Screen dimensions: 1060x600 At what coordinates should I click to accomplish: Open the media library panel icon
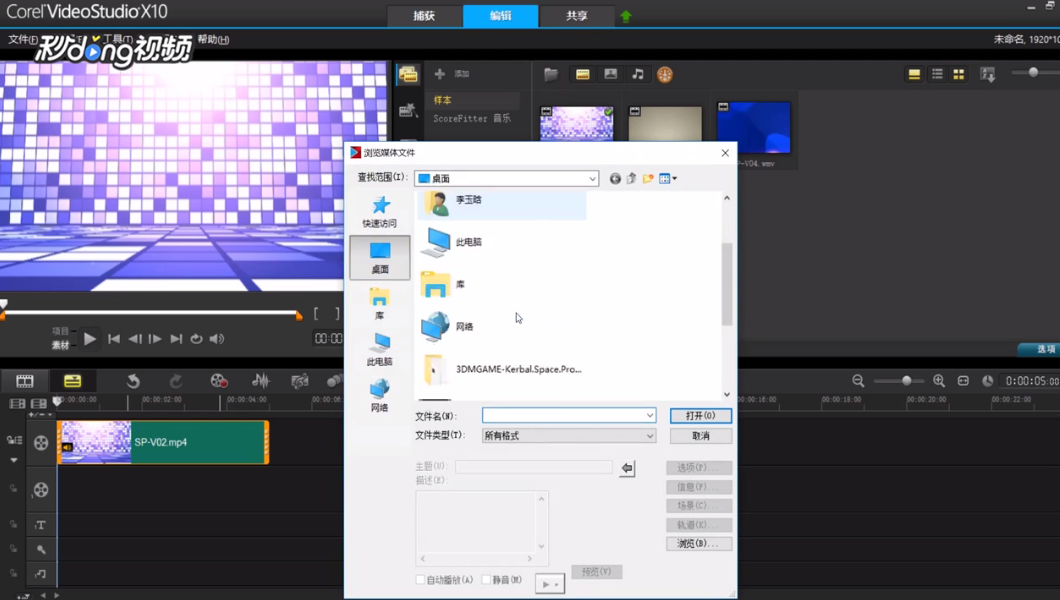408,74
